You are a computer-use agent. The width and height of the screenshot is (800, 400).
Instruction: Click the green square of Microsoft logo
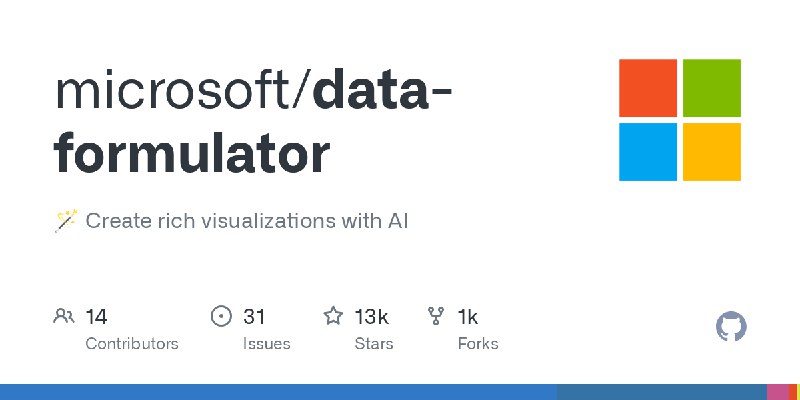click(712, 88)
